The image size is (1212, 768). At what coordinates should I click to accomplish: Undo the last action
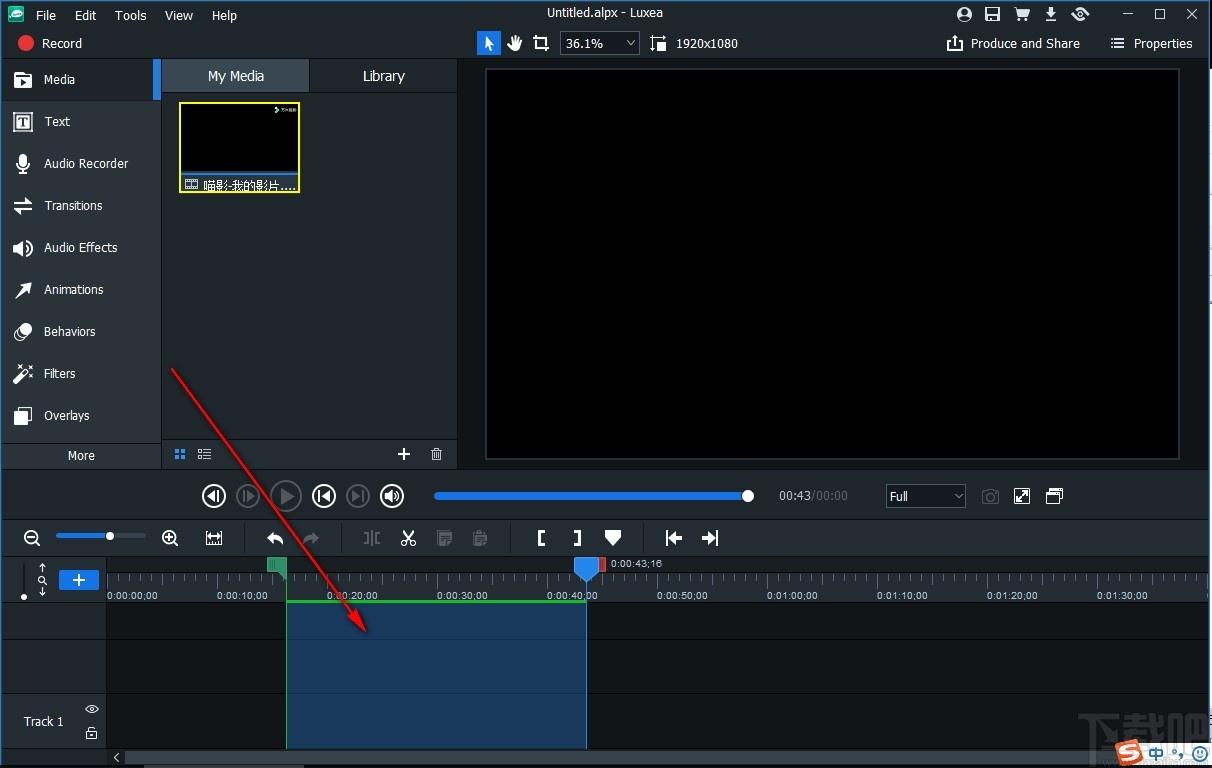pos(275,538)
